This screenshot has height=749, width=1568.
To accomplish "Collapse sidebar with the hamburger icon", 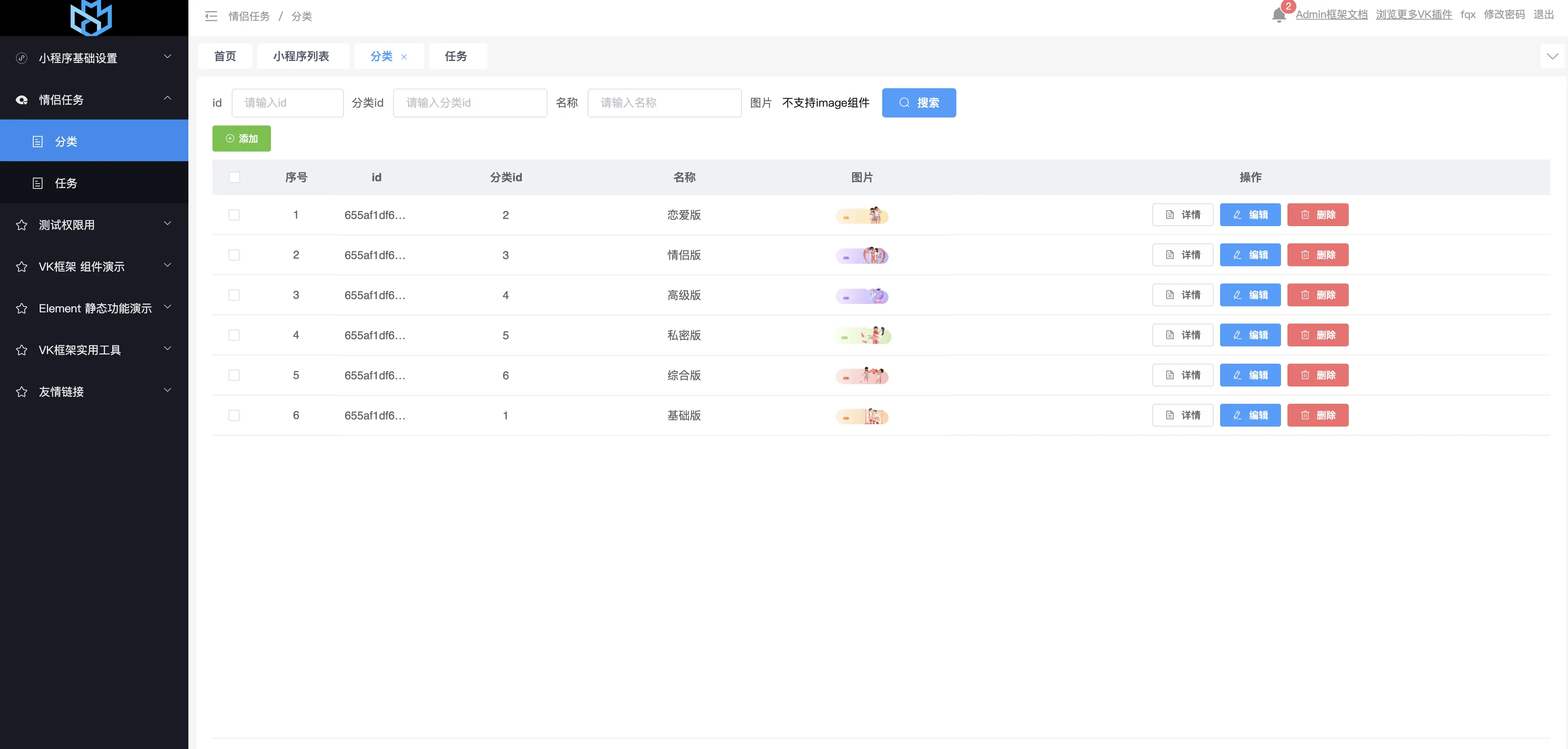I will (x=211, y=16).
